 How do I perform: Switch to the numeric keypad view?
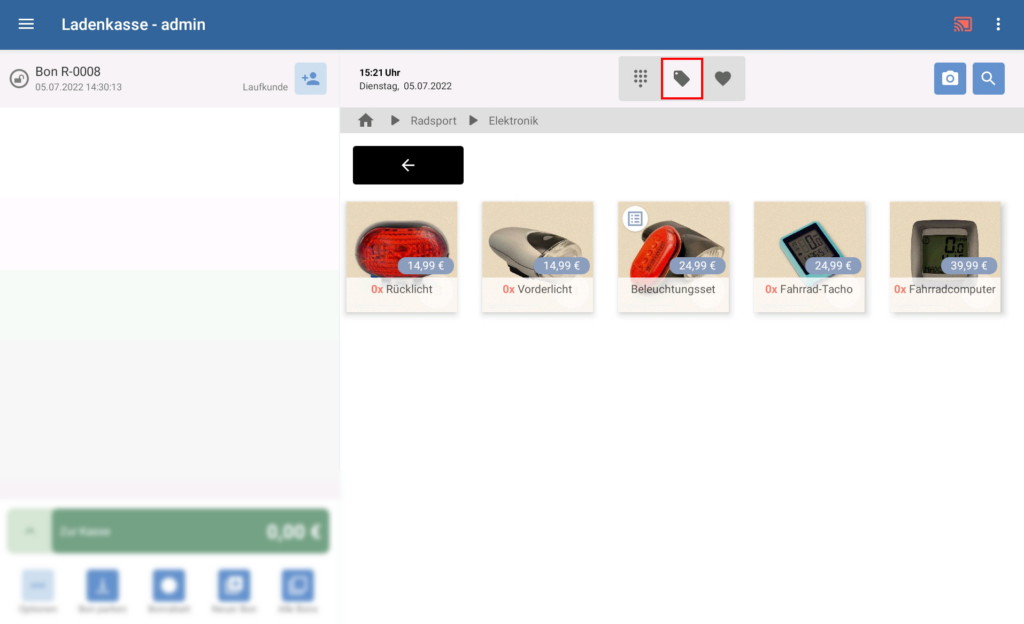(640, 78)
